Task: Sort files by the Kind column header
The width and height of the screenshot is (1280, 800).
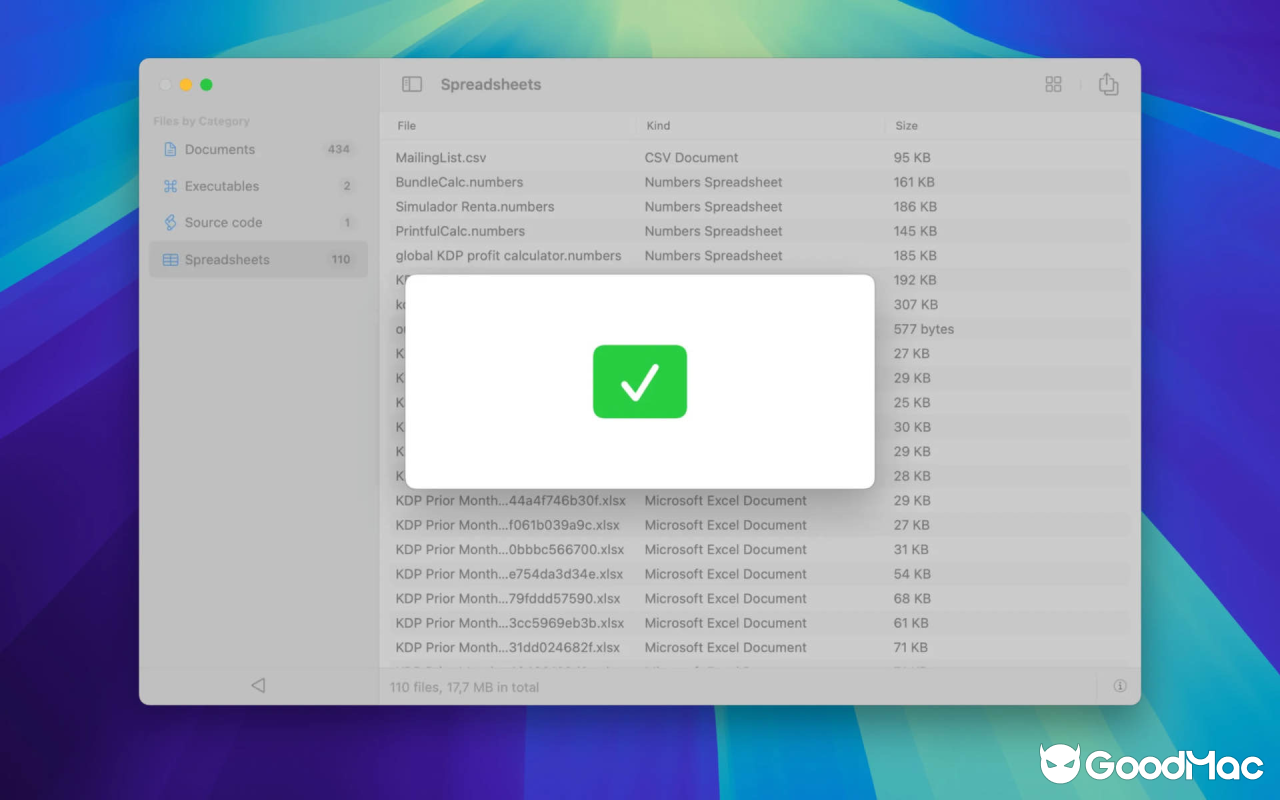Action: click(658, 125)
